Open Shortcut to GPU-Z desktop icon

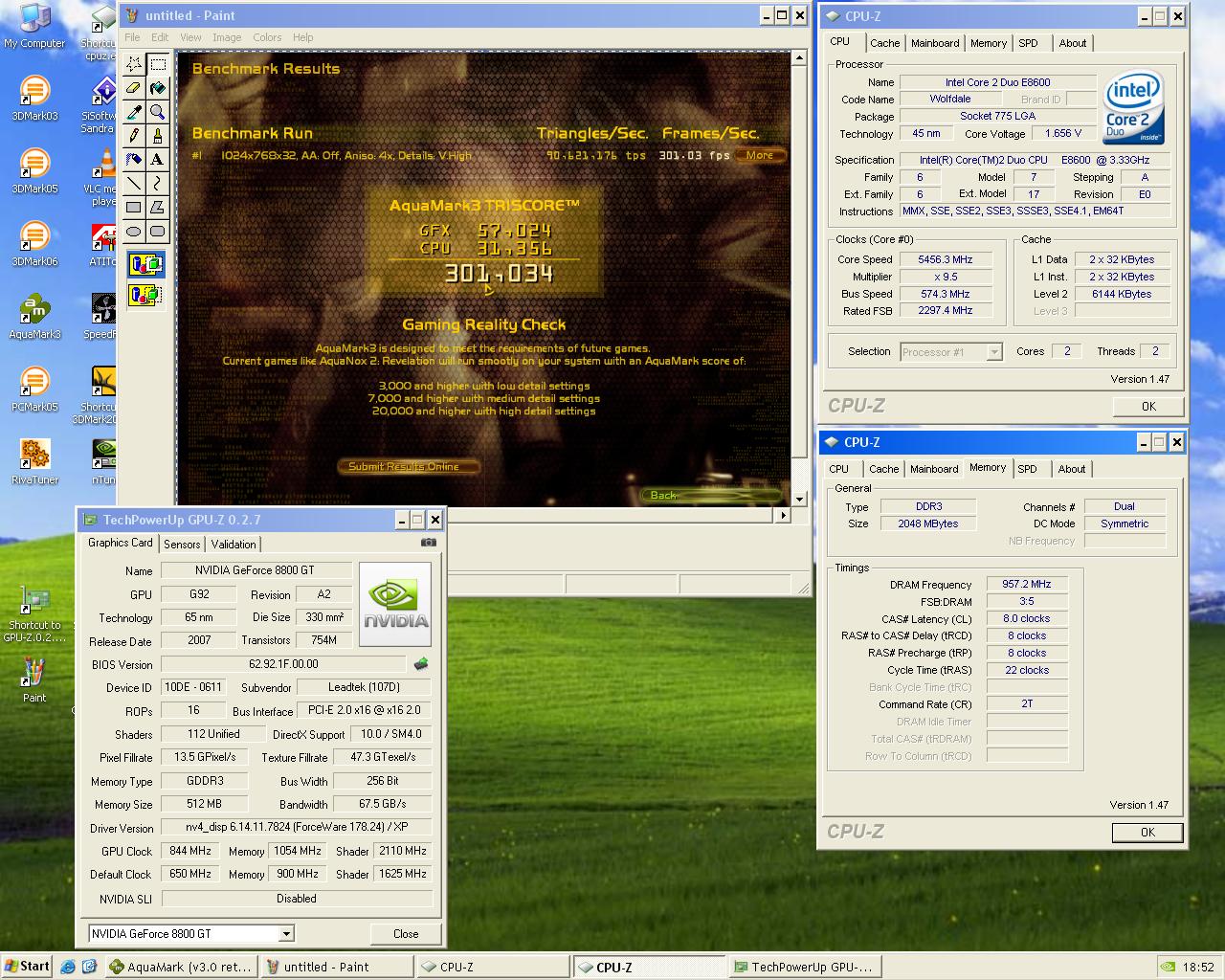(x=34, y=613)
